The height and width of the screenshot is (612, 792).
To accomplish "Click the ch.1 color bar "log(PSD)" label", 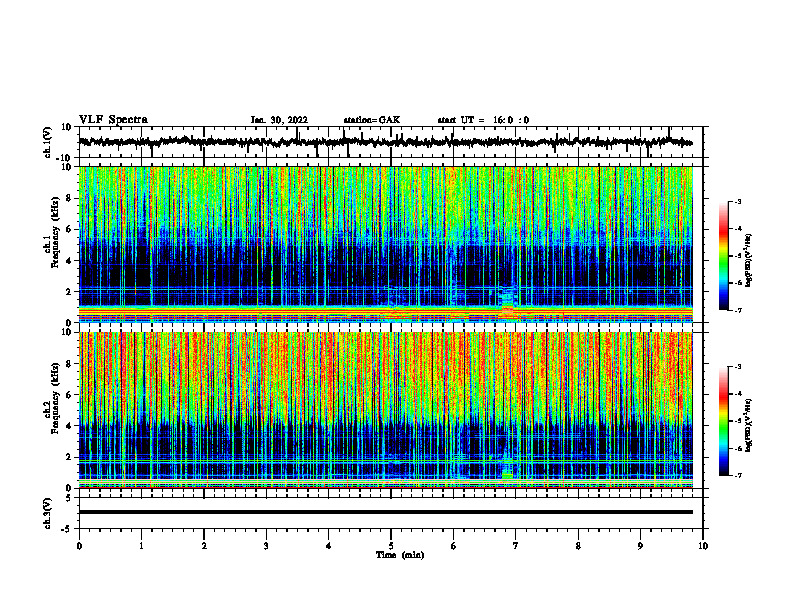I will click(x=749, y=260).
